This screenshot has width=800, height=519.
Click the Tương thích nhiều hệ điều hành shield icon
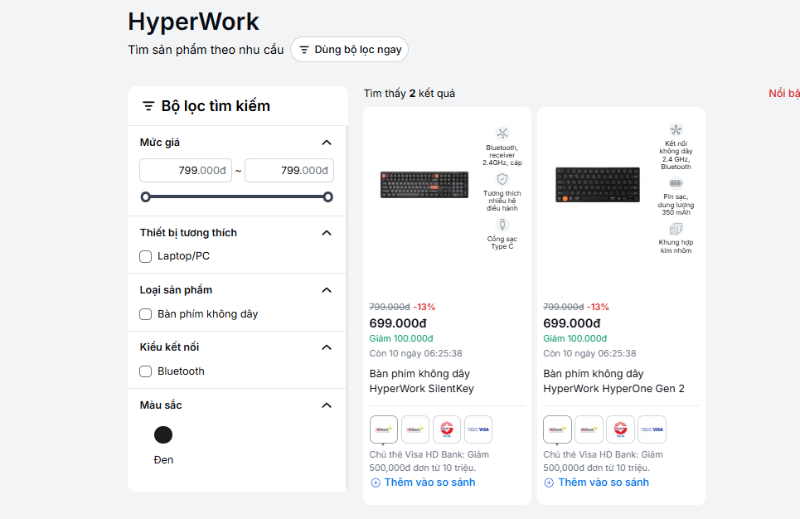click(x=503, y=179)
